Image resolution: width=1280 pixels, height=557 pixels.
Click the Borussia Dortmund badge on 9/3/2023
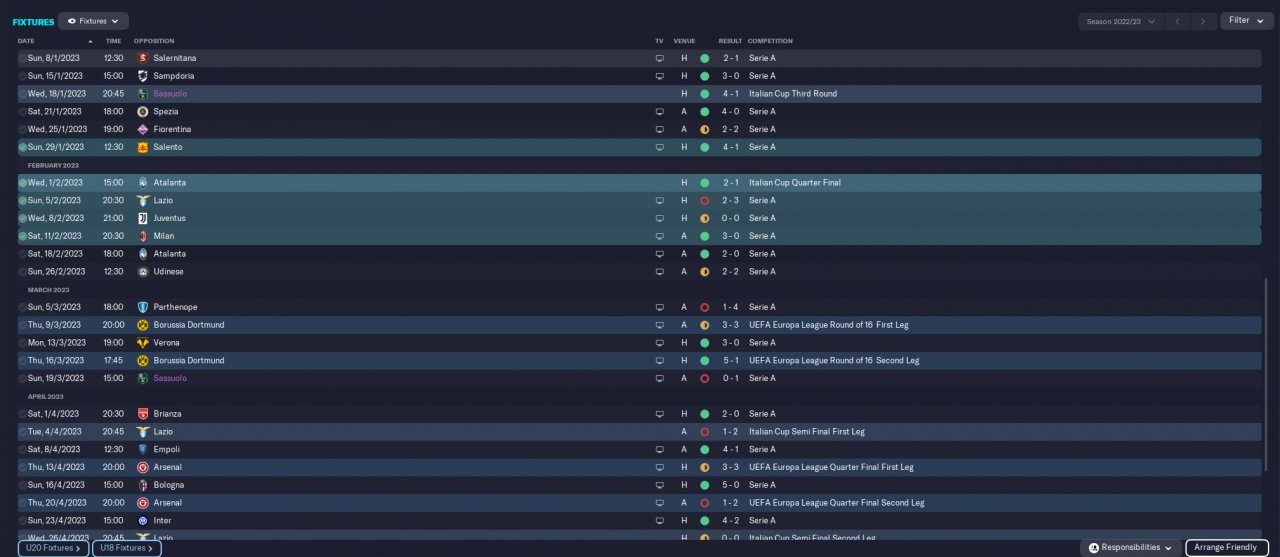(x=142, y=325)
